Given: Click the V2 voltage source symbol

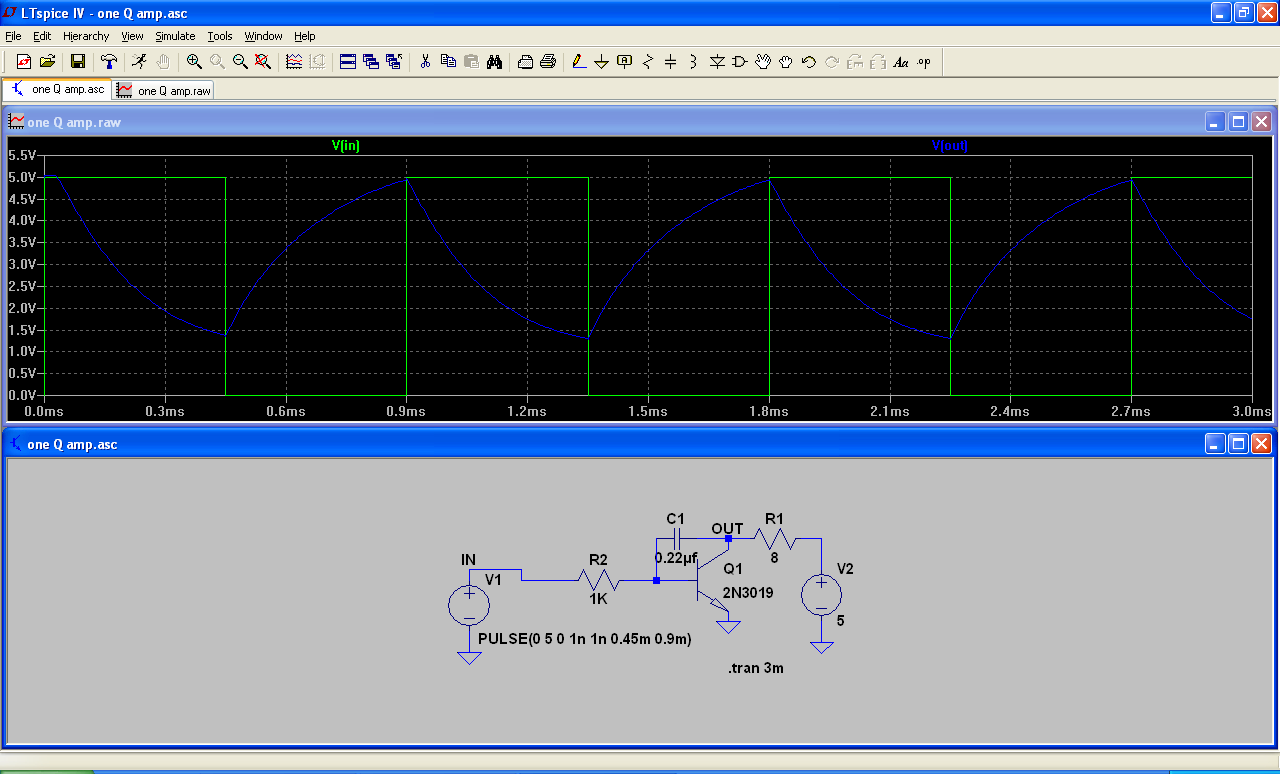Looking at the screenshot, I should point(822,594).
